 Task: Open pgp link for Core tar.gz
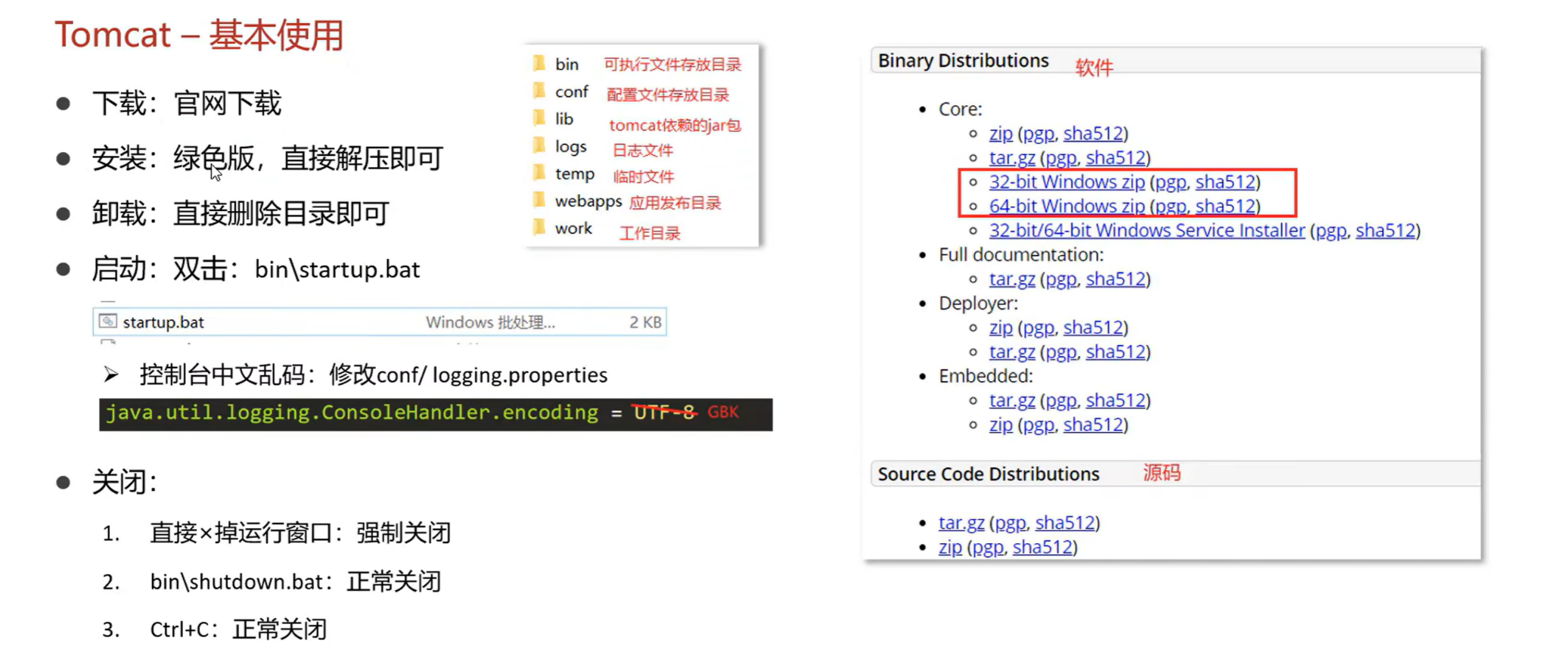pos(1060,158)
